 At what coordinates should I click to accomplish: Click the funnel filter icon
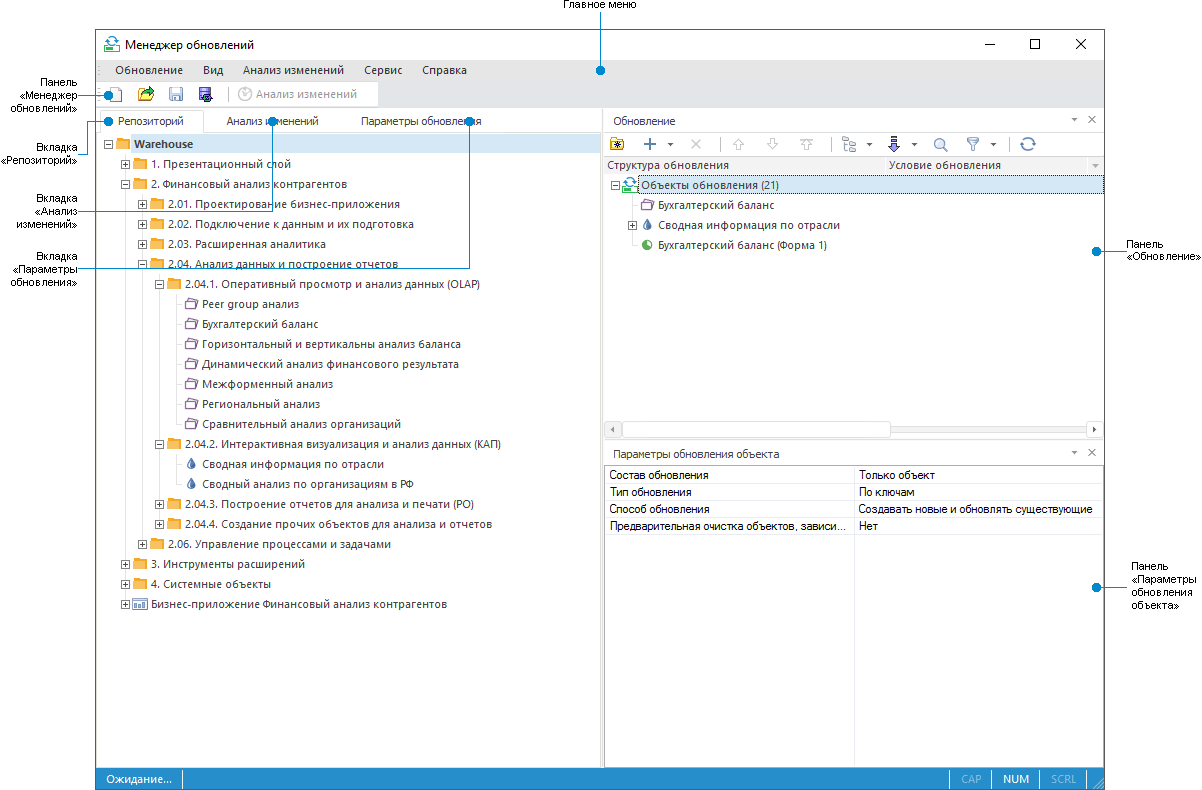pos(973,144)
